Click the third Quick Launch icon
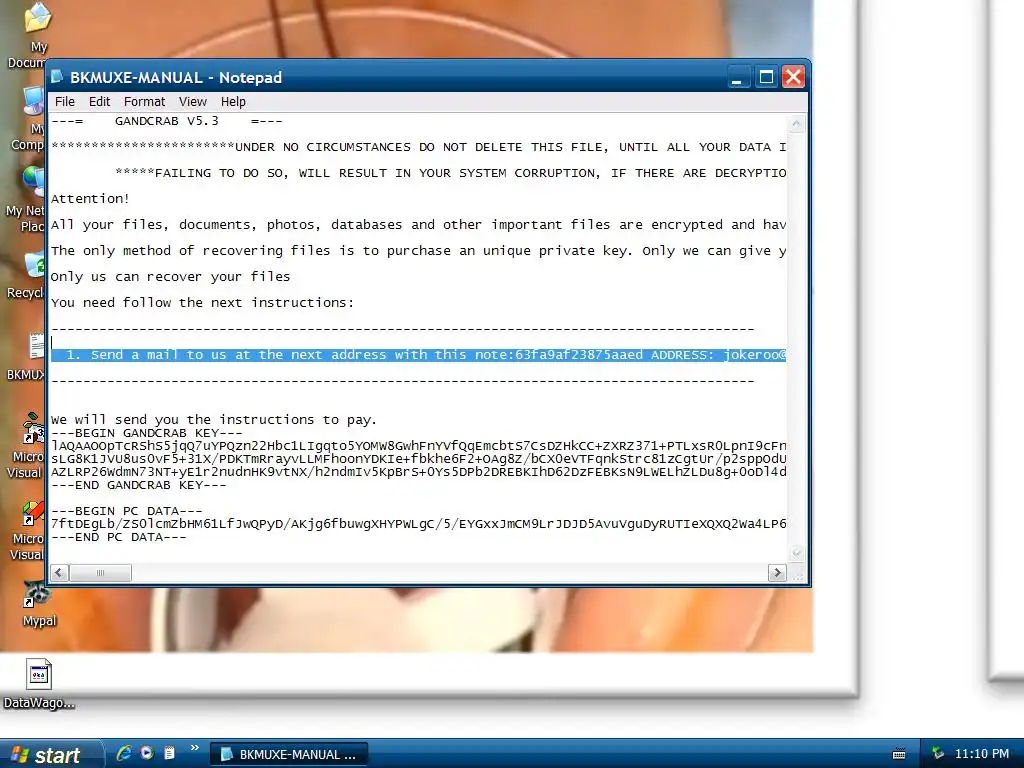 tap(169, 753)
